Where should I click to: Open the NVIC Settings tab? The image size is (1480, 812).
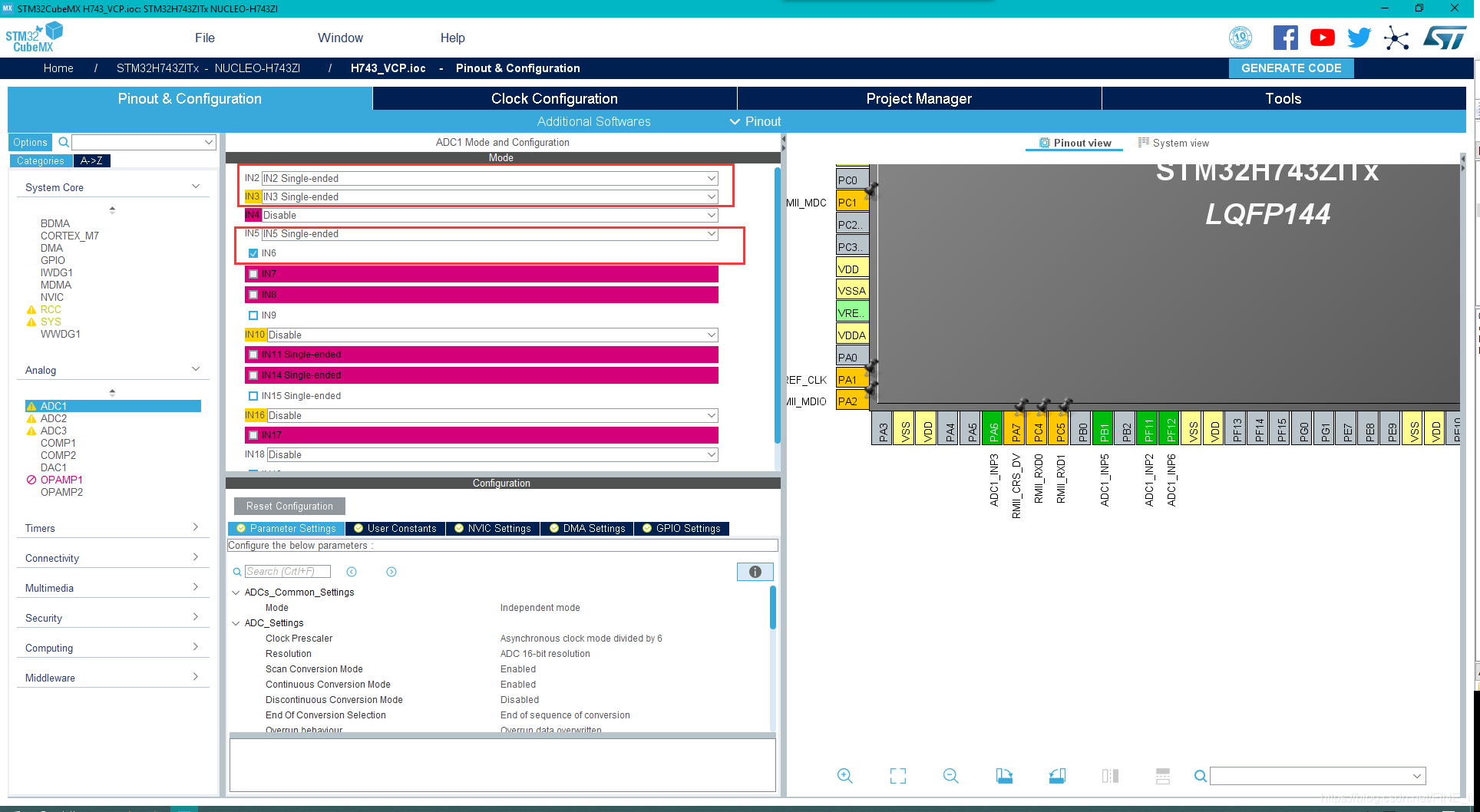coord(492,528)
